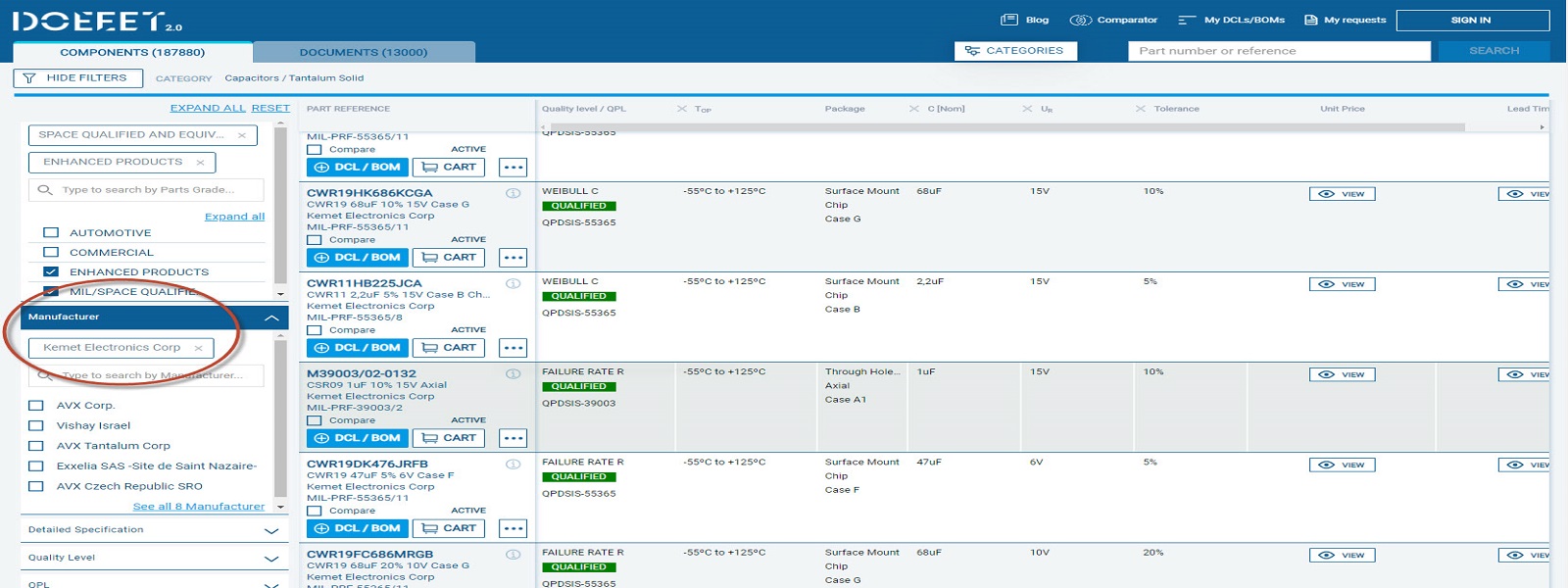Open info icon for CWR19FC686MRGB
The height and width of the screenshot is (588, 1568).
coord(513,554)
